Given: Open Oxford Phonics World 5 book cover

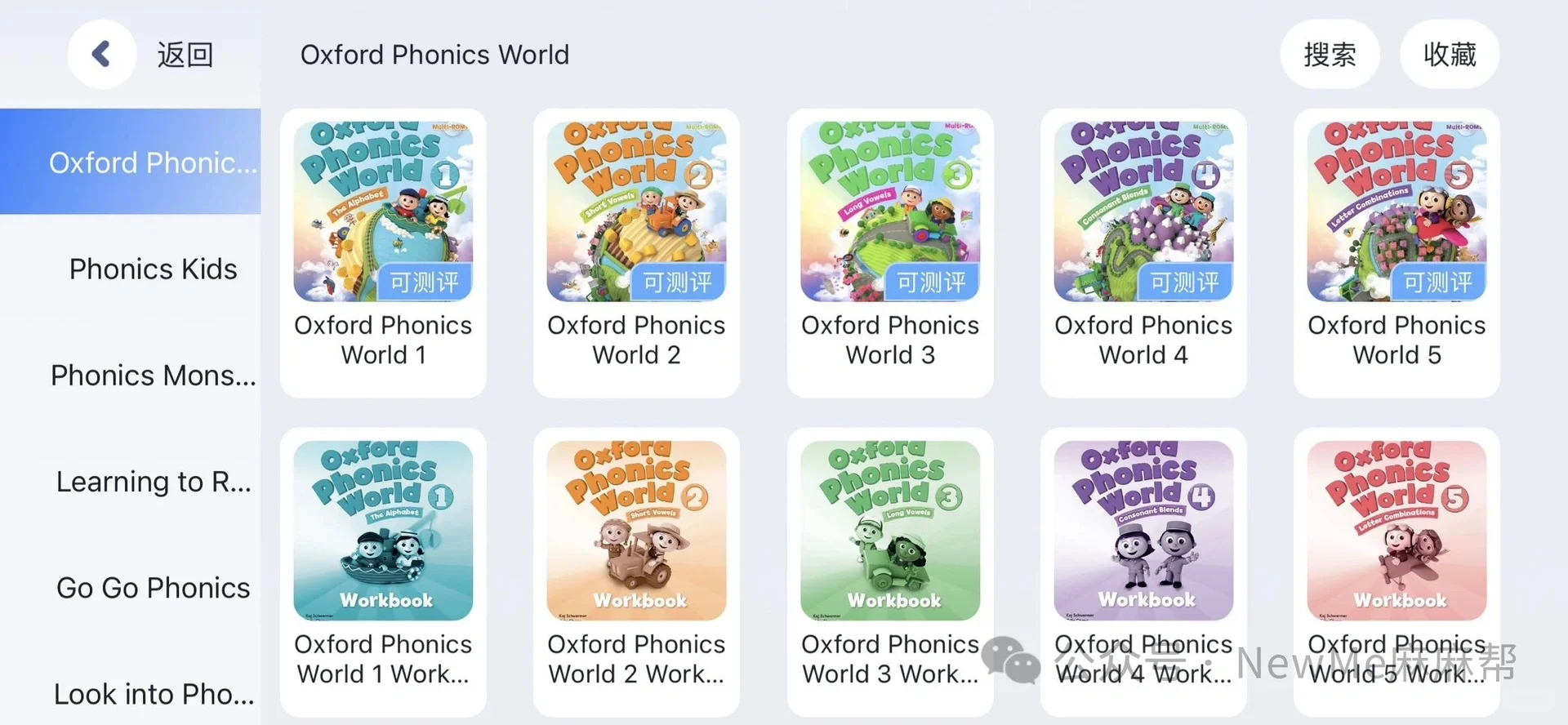Looking at the screenshot, I should (1396, 211).
